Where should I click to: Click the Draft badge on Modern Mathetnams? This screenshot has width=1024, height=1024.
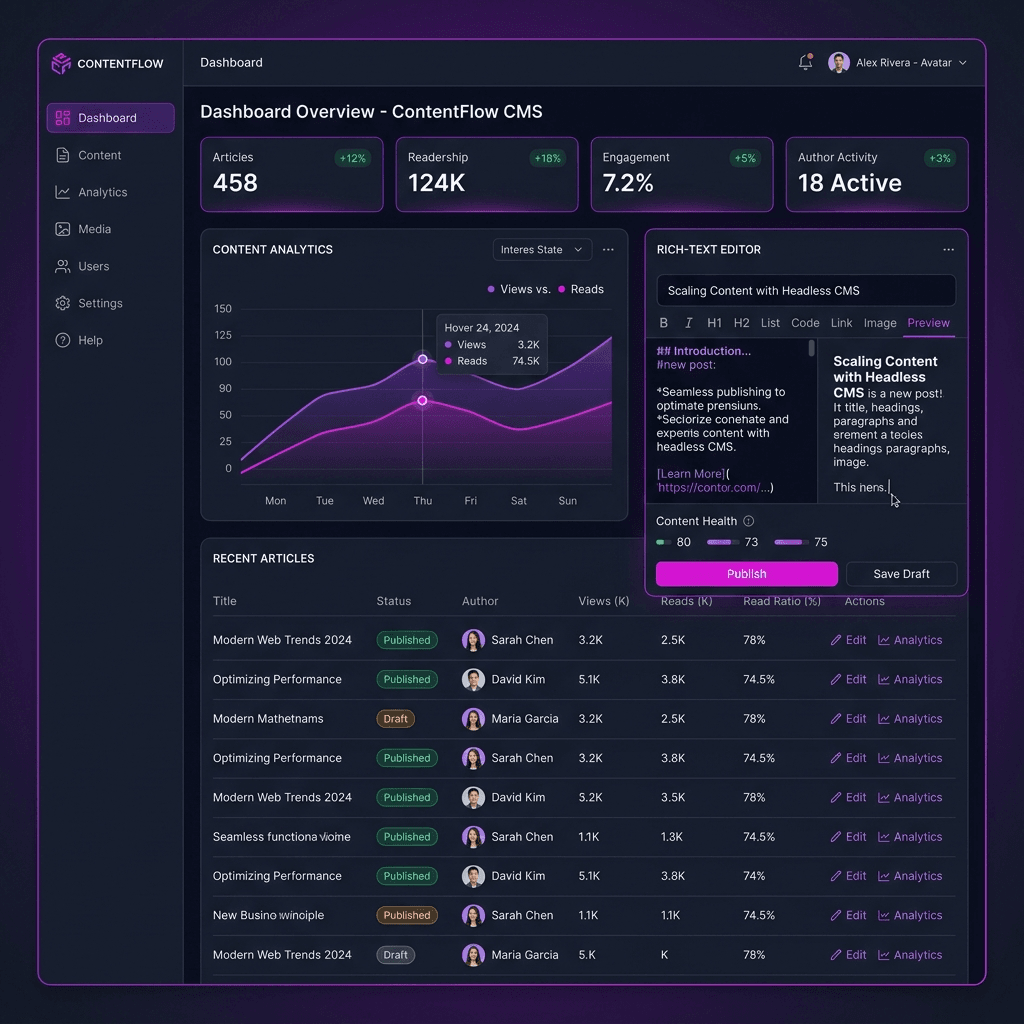395,718
